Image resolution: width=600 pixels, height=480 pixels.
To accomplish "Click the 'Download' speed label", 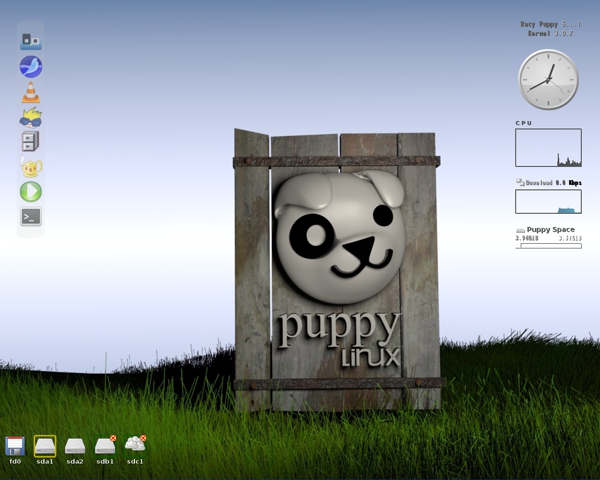I will tap(553, 183).
